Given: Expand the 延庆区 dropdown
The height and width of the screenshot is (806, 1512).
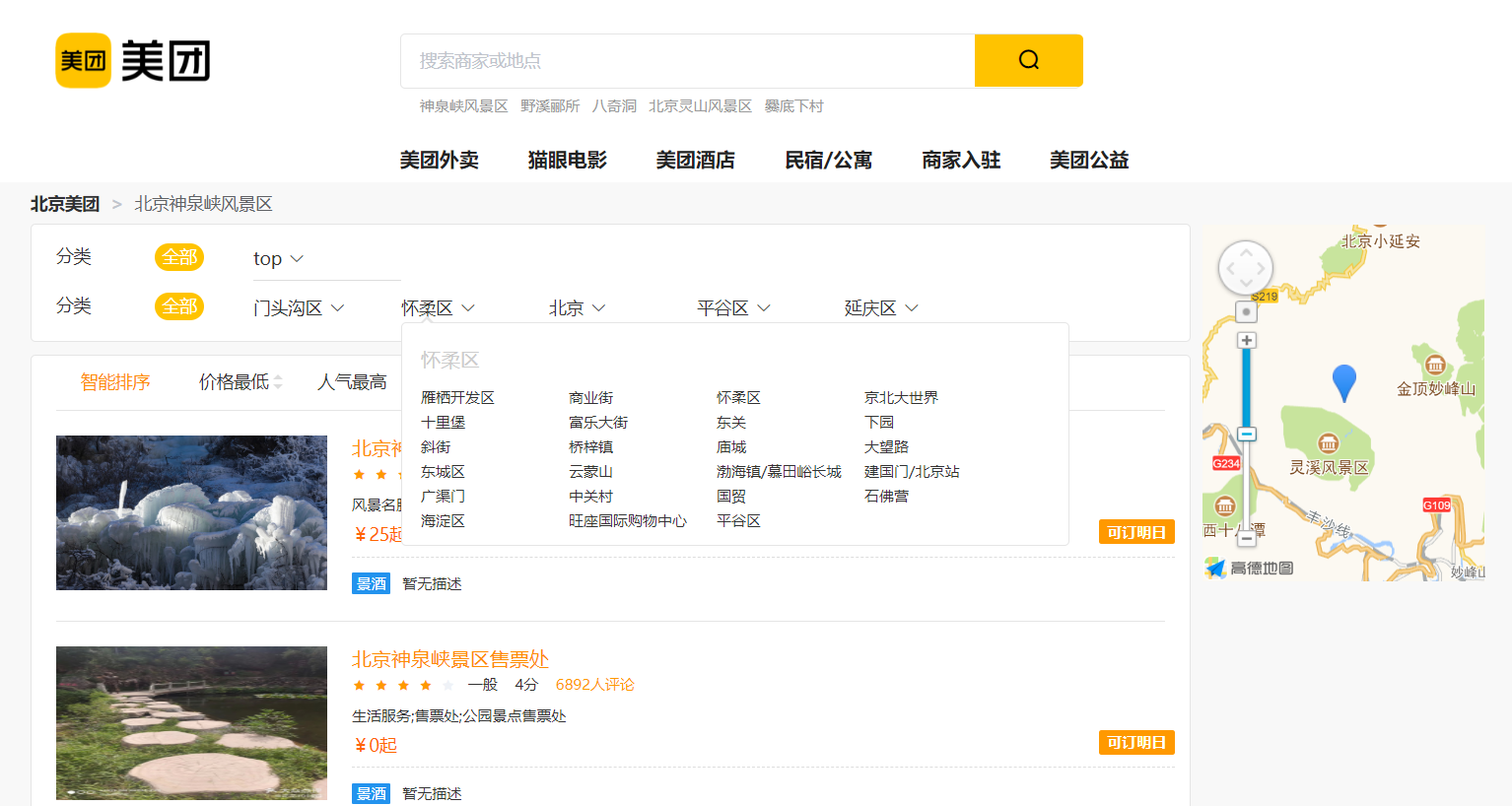Looking at the screenshot, I should 881,307.
